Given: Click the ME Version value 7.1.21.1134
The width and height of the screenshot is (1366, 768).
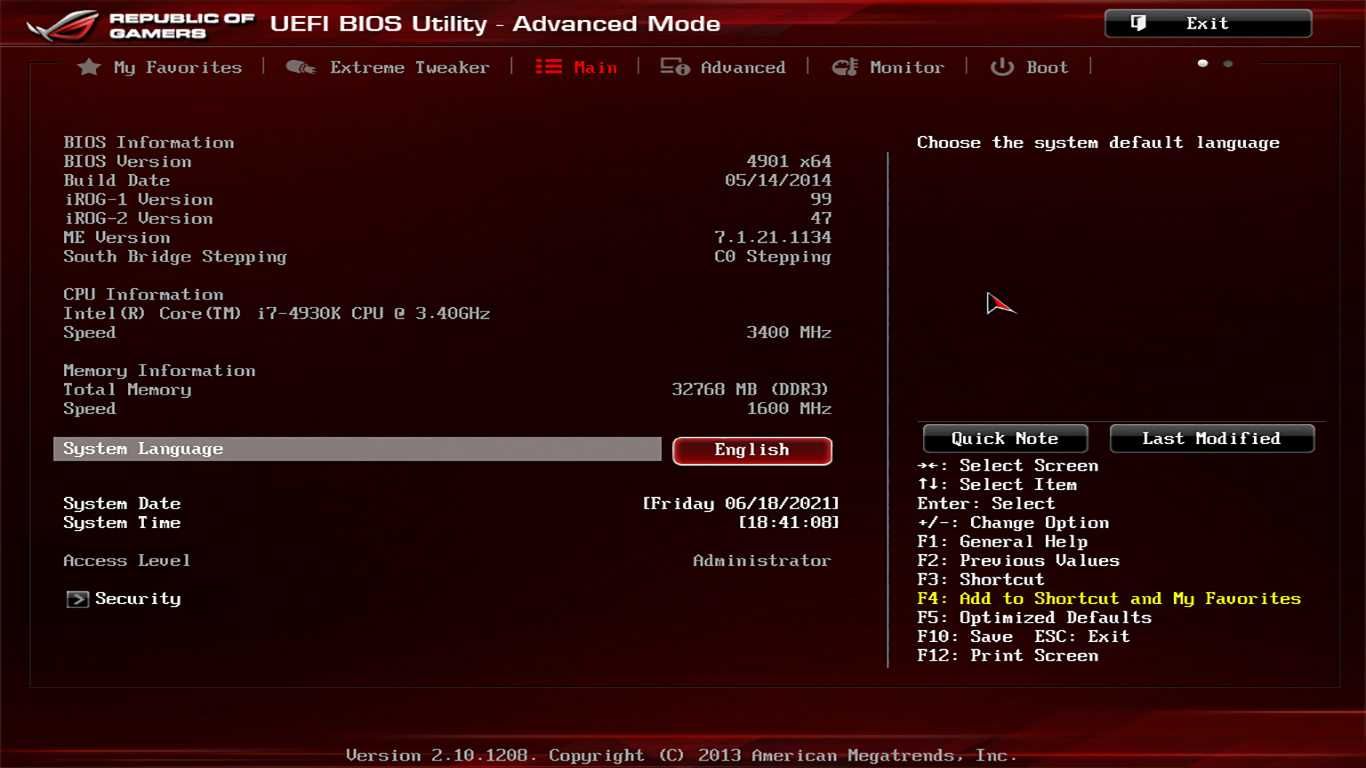Looking at the screenshot, I should point(773,238).
